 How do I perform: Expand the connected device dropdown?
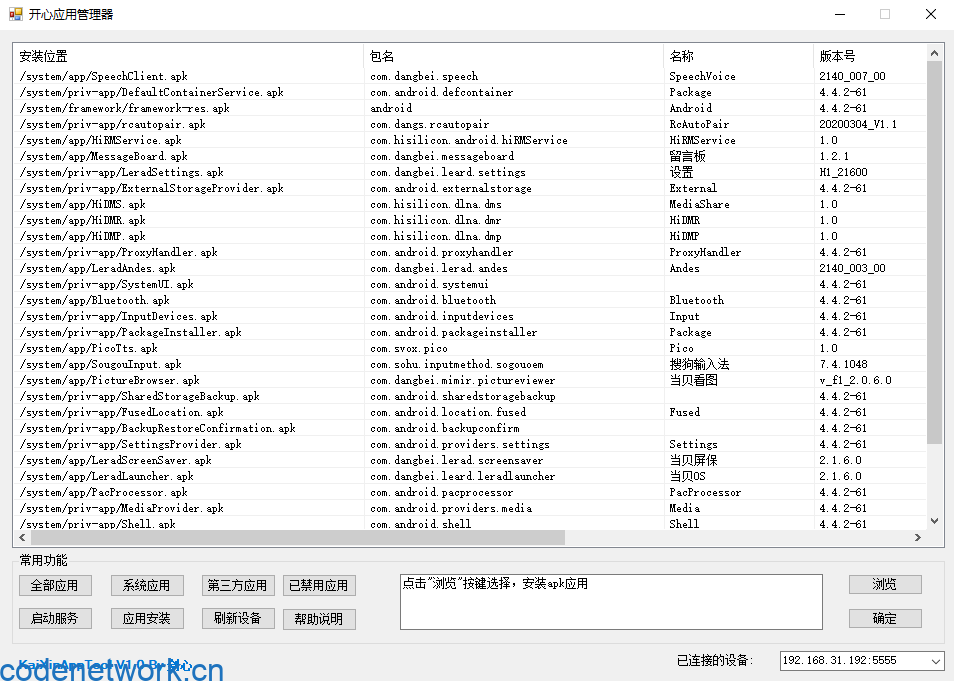(x=935, y=661)
